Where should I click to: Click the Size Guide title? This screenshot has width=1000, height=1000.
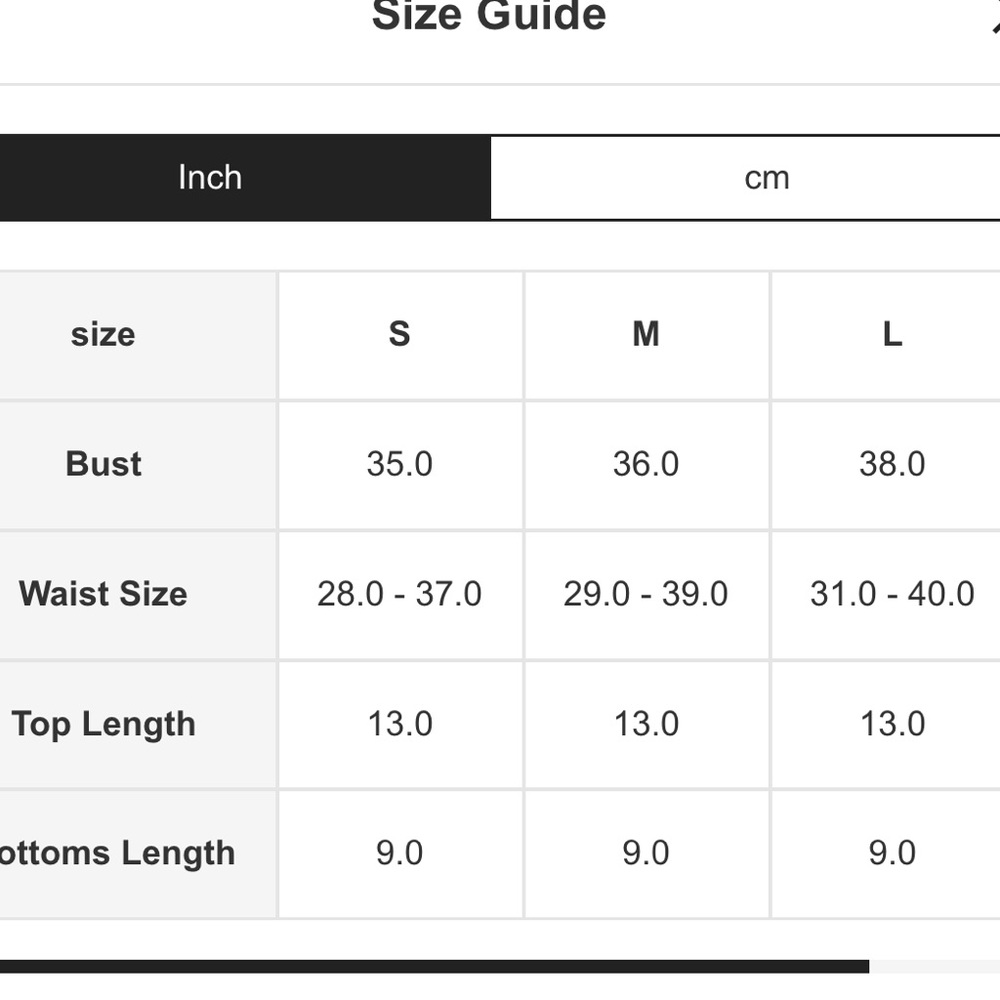489,15
